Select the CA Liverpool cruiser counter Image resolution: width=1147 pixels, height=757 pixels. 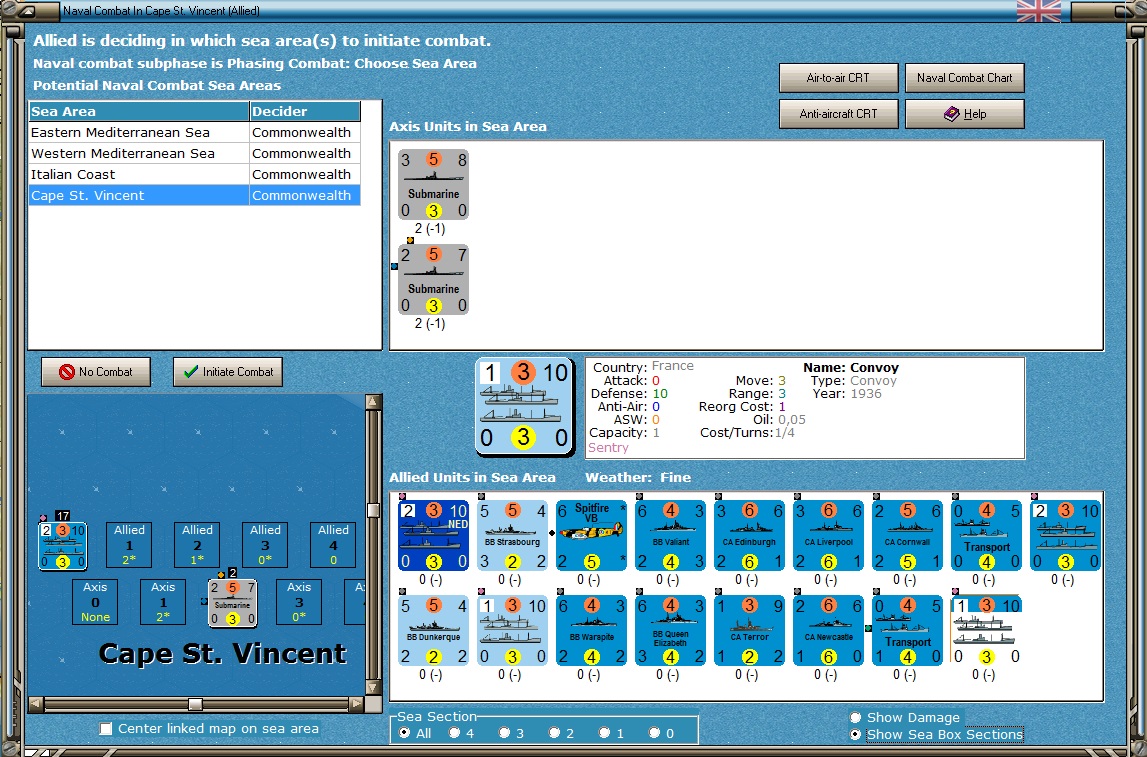click(x=828, y=535)
